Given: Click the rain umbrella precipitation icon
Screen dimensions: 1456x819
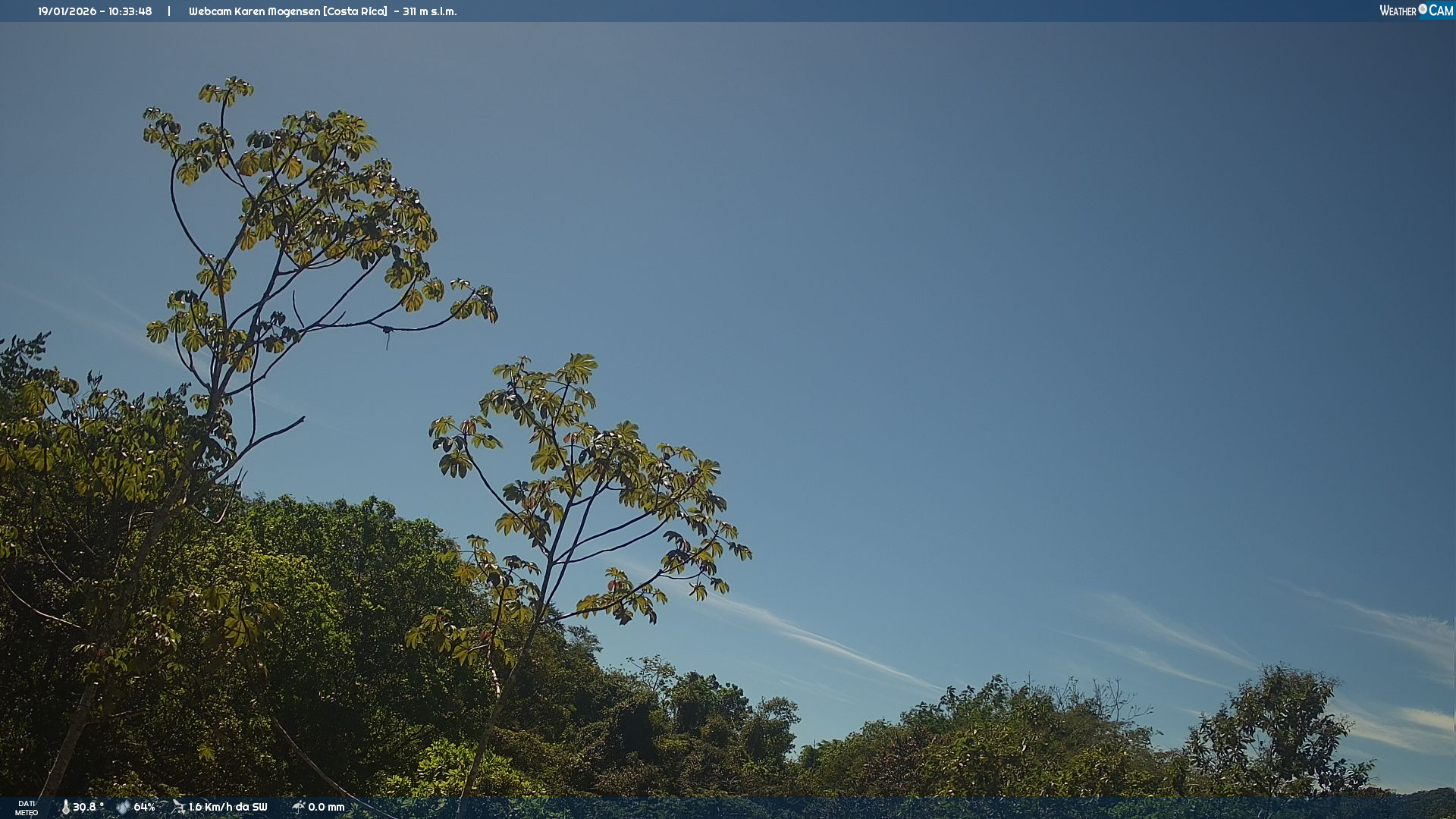Looking at the screenshot, I should [x=298, y=807].
